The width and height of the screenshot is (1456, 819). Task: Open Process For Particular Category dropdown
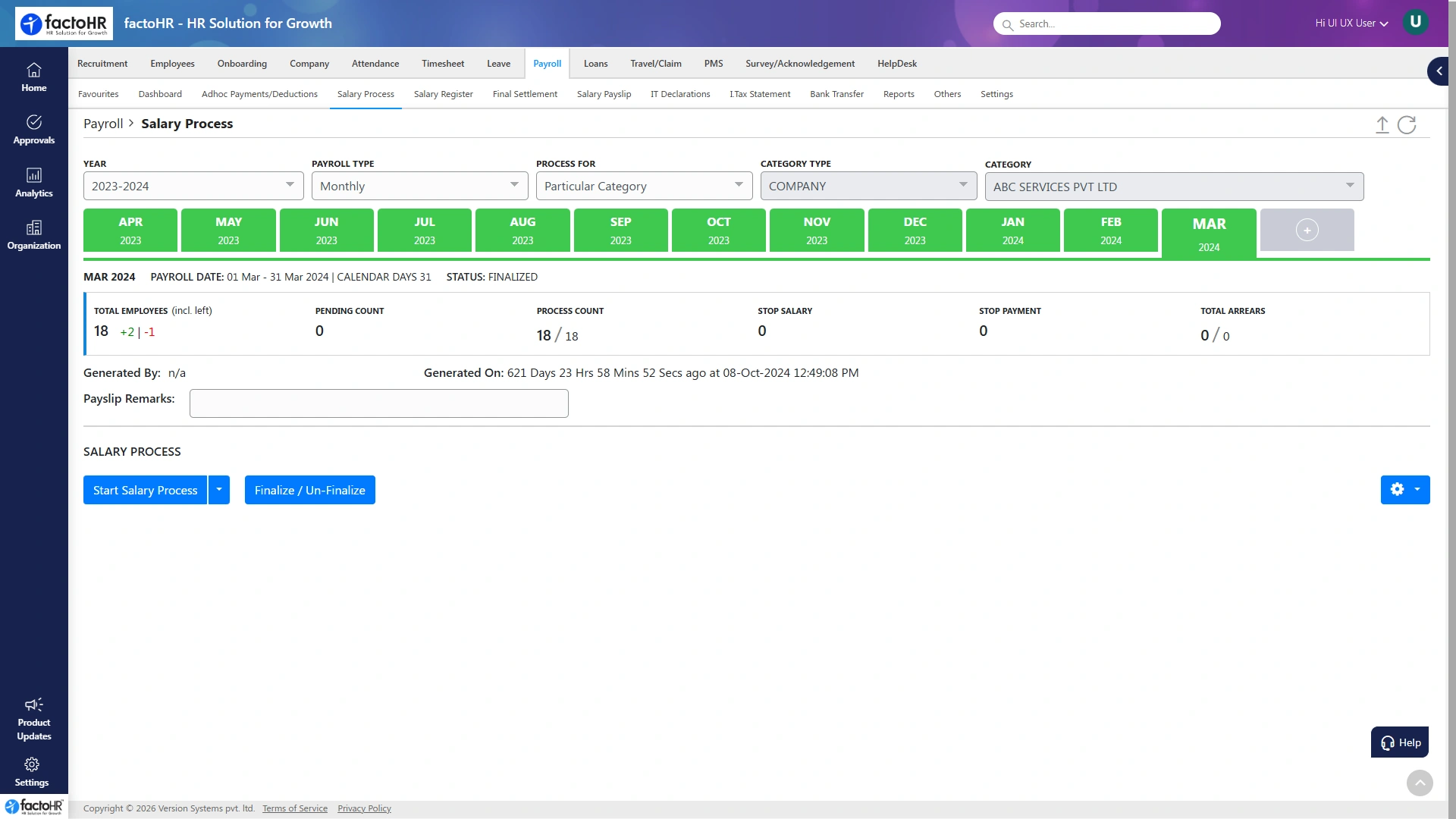pyautogui.click(x=644, y=186)
